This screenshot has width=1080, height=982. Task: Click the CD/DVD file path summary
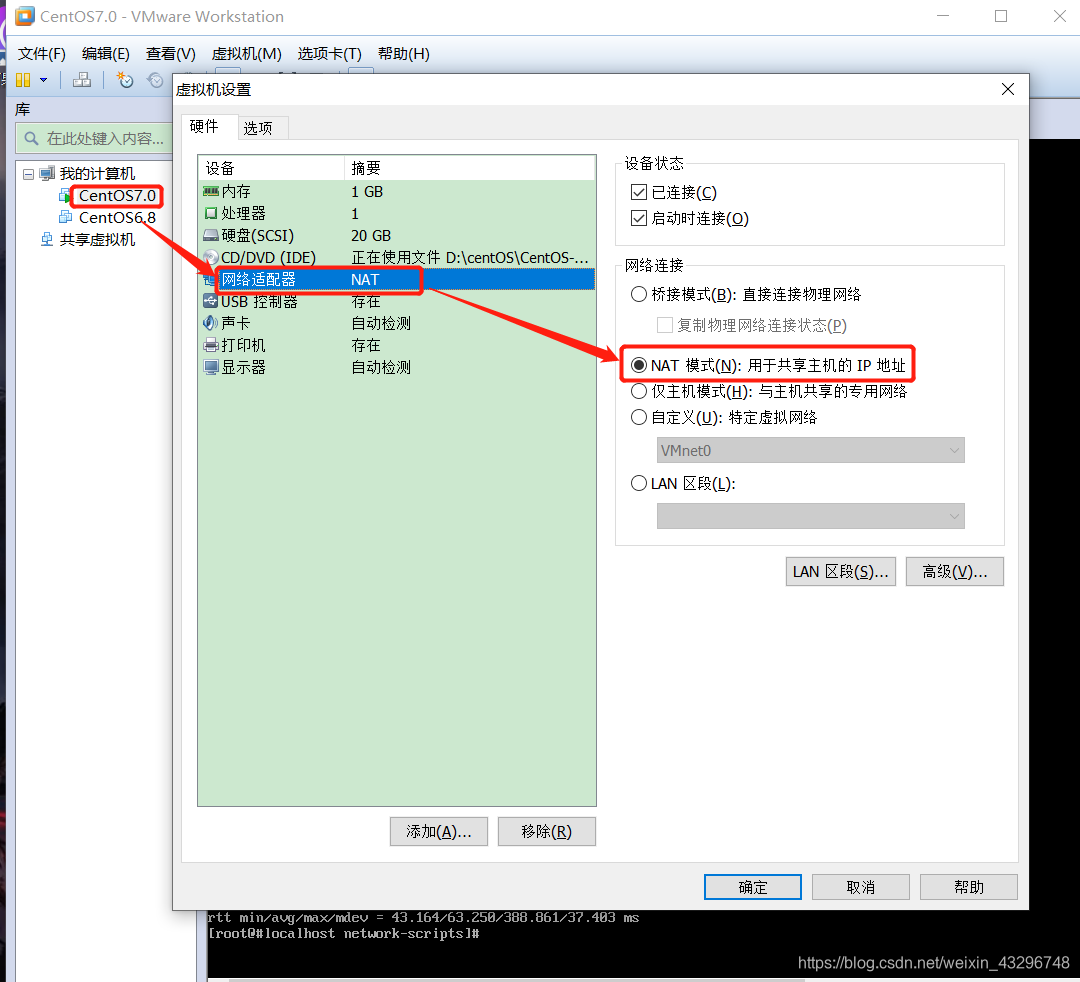tap(470, 258)
